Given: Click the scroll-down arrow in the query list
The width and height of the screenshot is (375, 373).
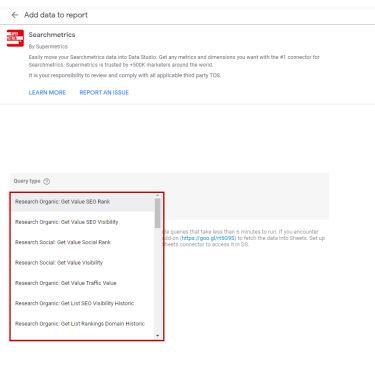Looking at the screenshot, I should [x=158, y=336].
